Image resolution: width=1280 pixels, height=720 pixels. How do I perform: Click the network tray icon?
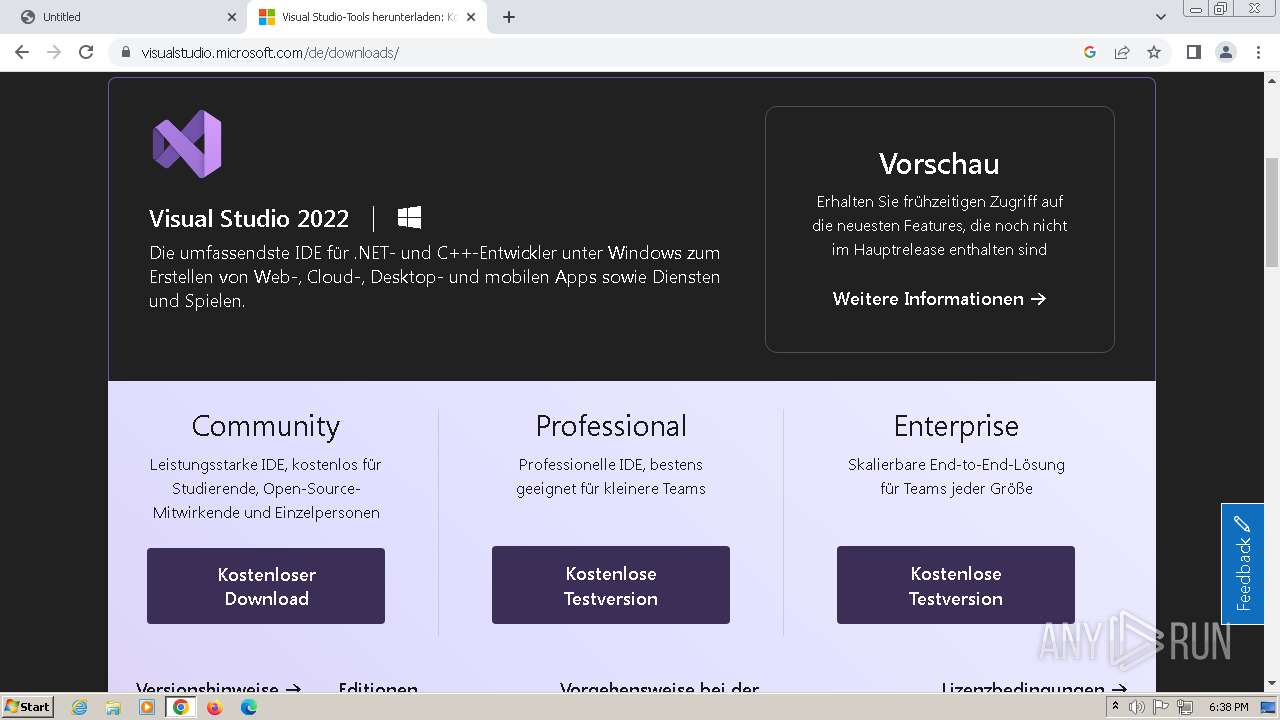click(1186, 707)
